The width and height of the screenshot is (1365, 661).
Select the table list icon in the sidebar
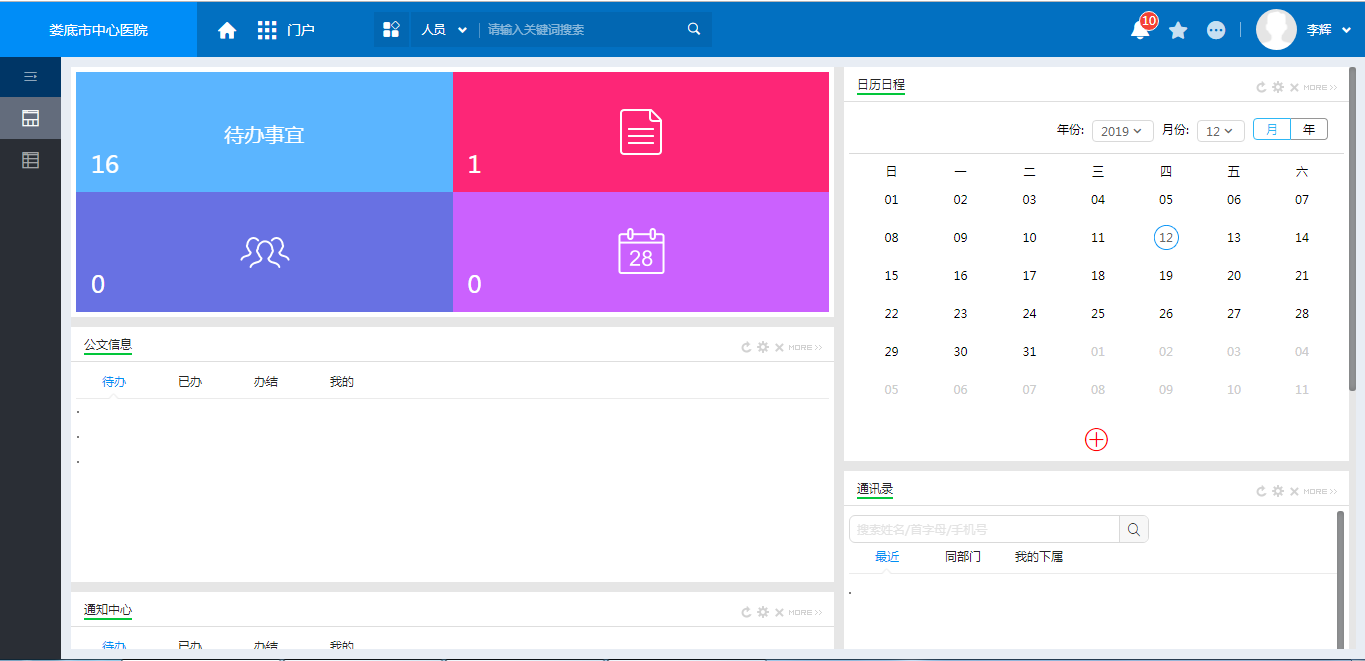pyautogui.click(x=30, y=160)
